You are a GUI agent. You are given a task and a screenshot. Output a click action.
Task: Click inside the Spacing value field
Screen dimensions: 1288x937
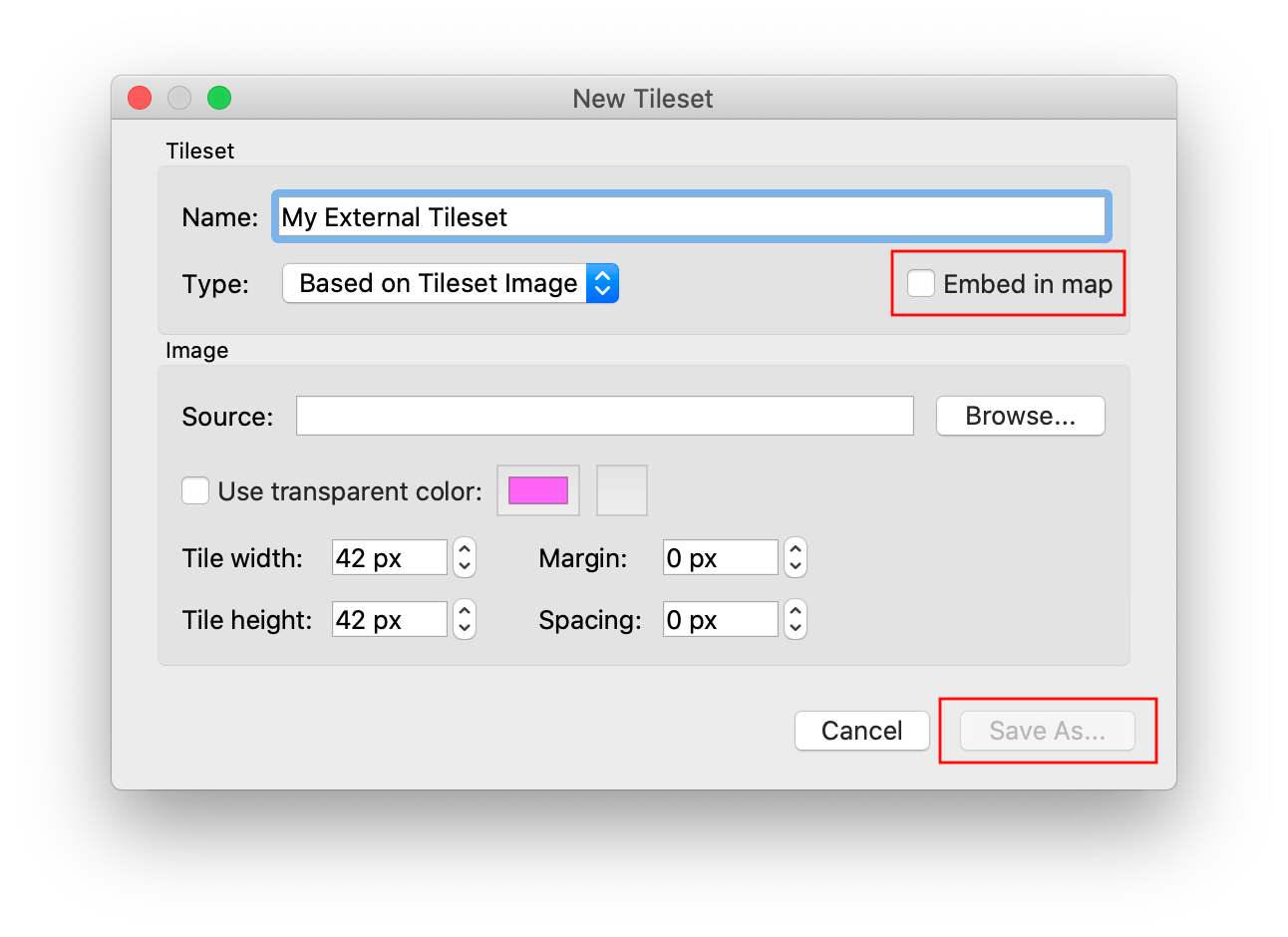pos(720,620)
